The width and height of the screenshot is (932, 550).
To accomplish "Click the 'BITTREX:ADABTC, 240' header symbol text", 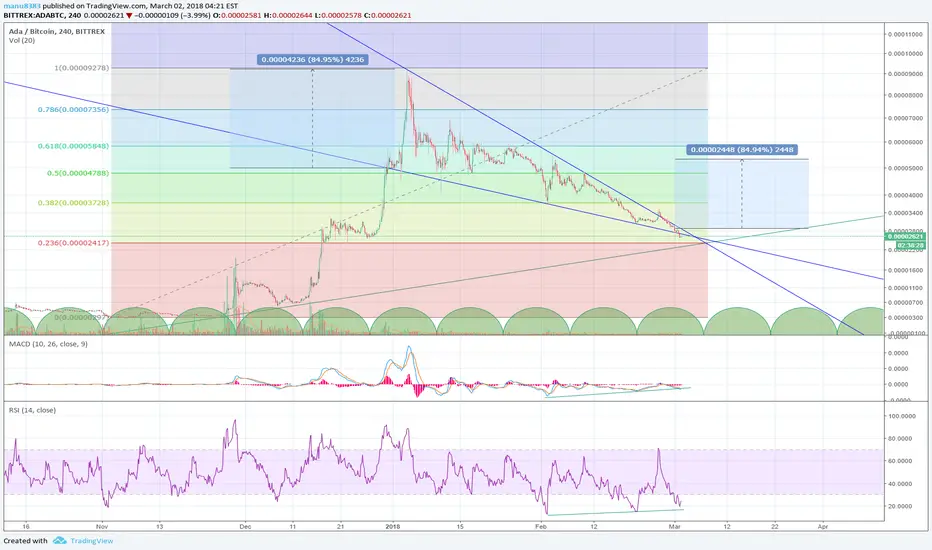I will click(42, 15).
